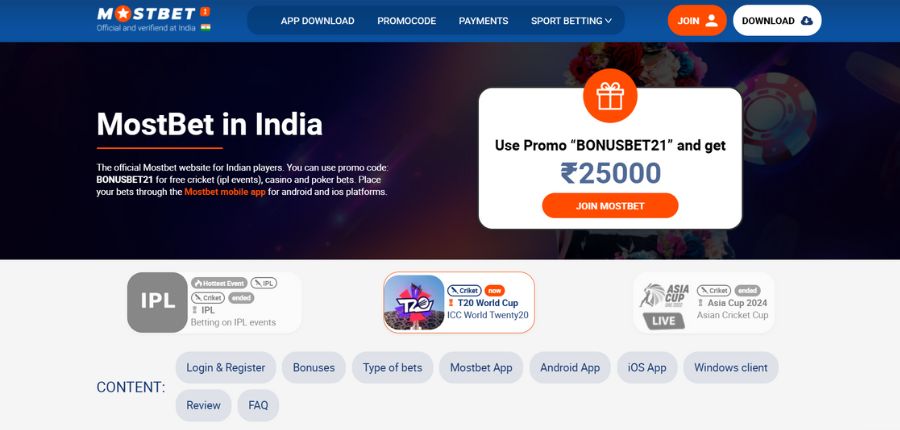This screenshot has width=900, height=430.
Task: Select the Bonuses content chip
Action: [313, 367]
